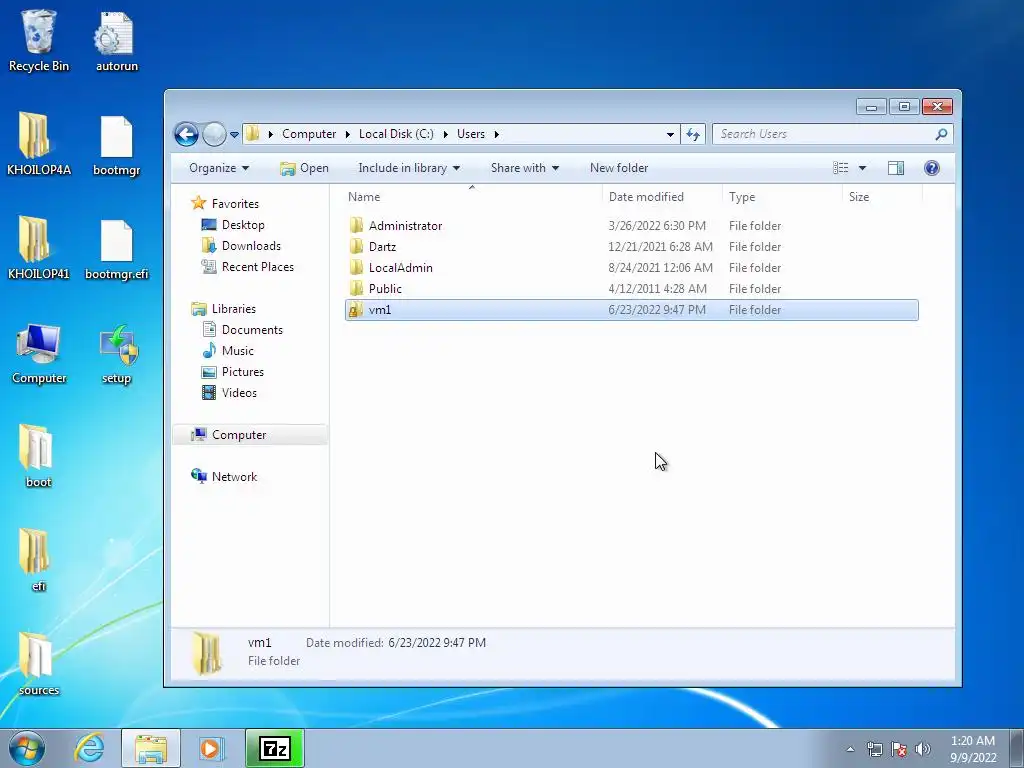
Task: Expand the arrow after Users breadcrumb
Action: click(x=496, y=135)
